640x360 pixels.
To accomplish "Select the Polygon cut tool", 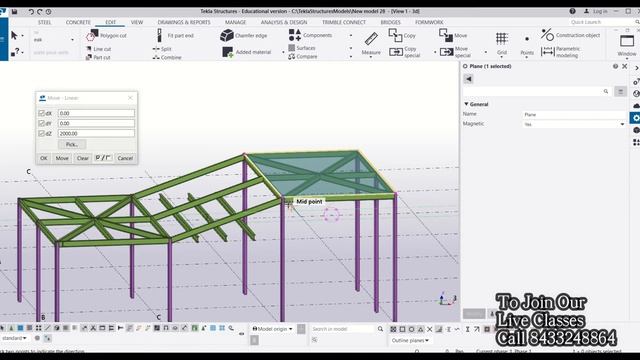I will click(106, 36).
